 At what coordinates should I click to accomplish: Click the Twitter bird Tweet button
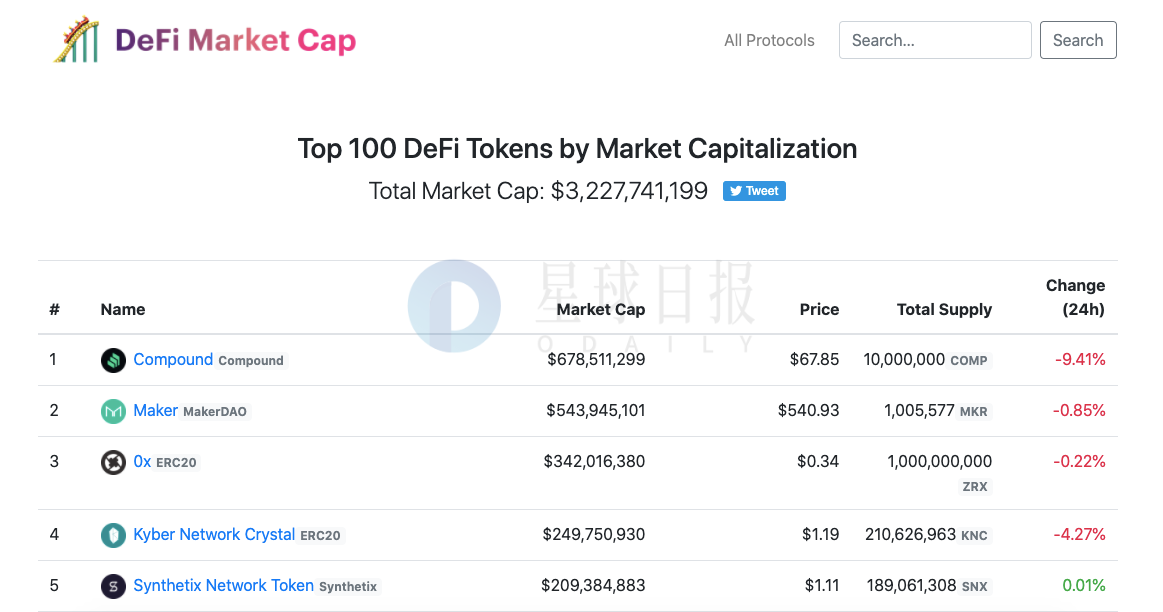(x=754, y=191)
